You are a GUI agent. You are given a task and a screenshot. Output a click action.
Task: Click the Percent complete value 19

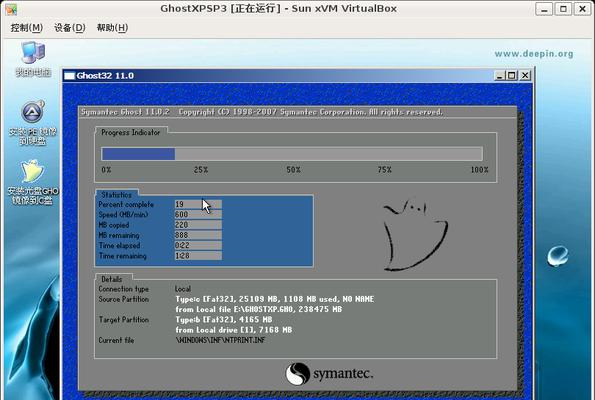[198, 204]
